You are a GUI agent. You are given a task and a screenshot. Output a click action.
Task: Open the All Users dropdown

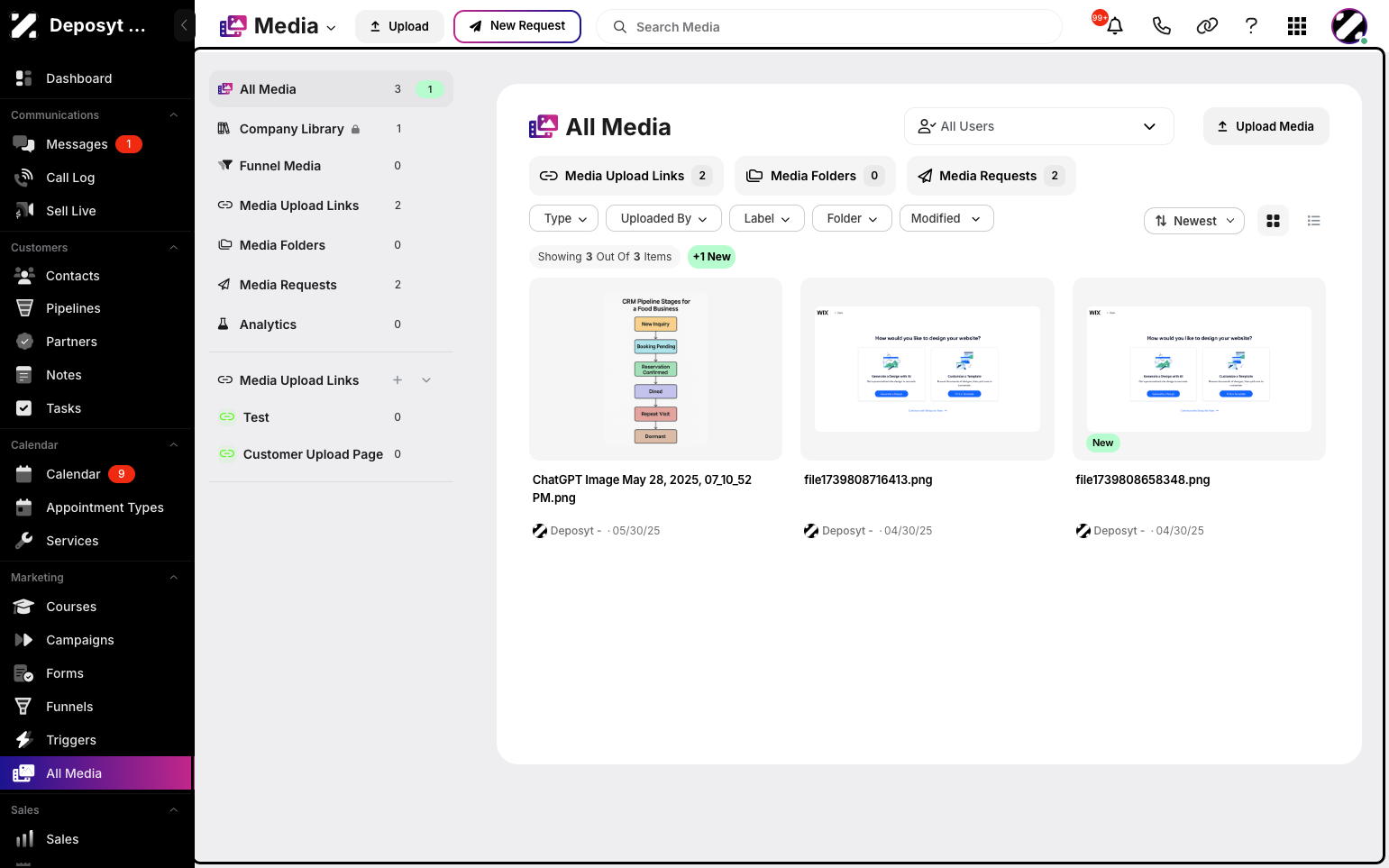1038,126
